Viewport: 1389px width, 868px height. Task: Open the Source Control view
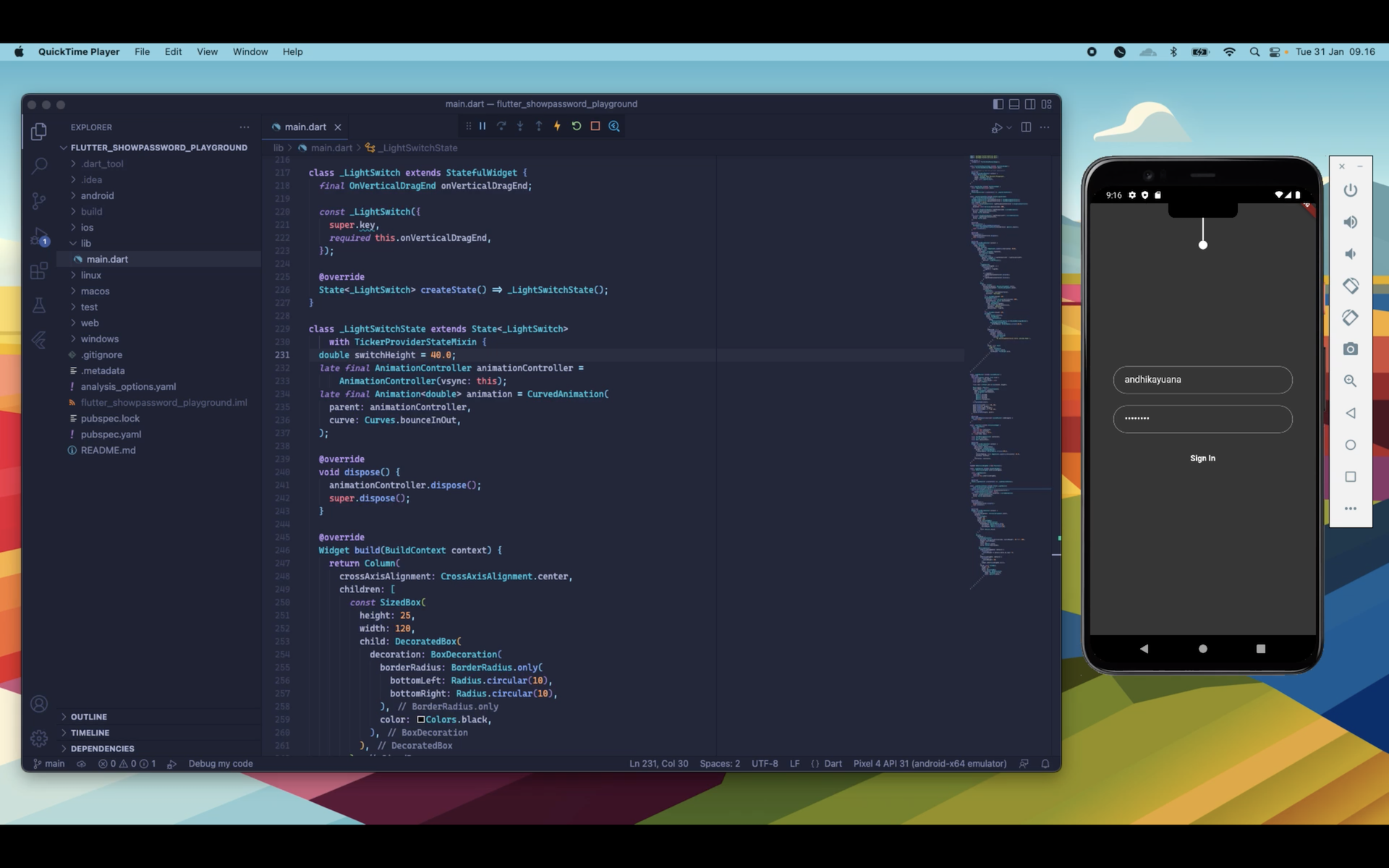[39, 201]
